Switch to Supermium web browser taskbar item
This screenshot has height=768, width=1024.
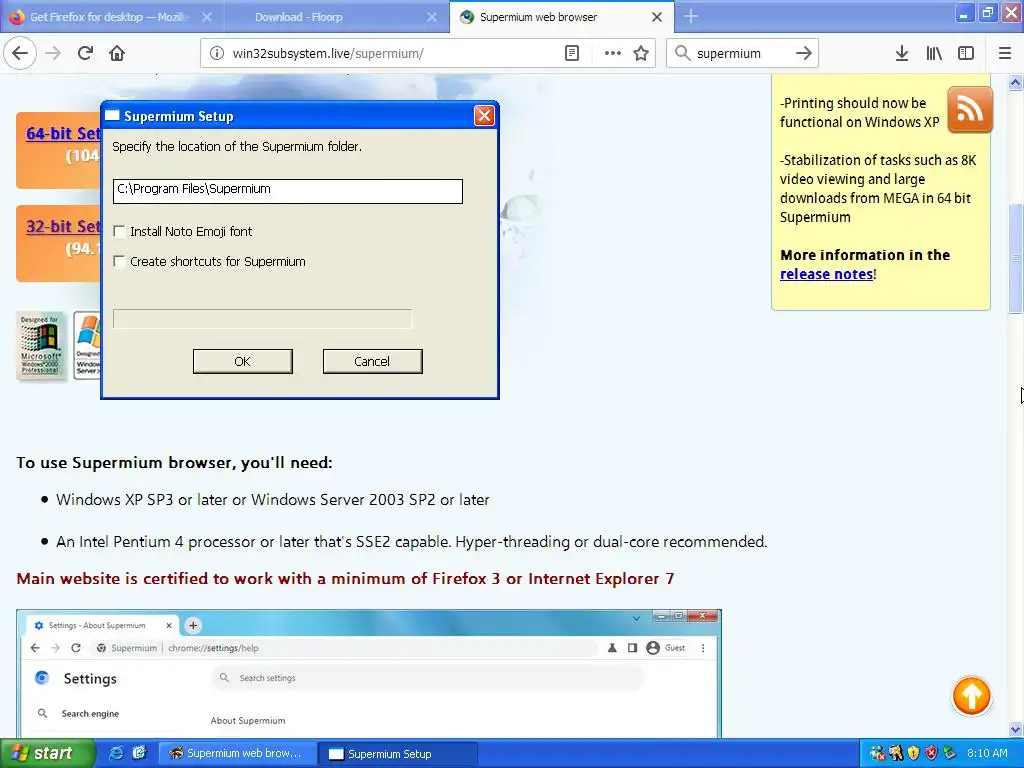tap(238, 754)
